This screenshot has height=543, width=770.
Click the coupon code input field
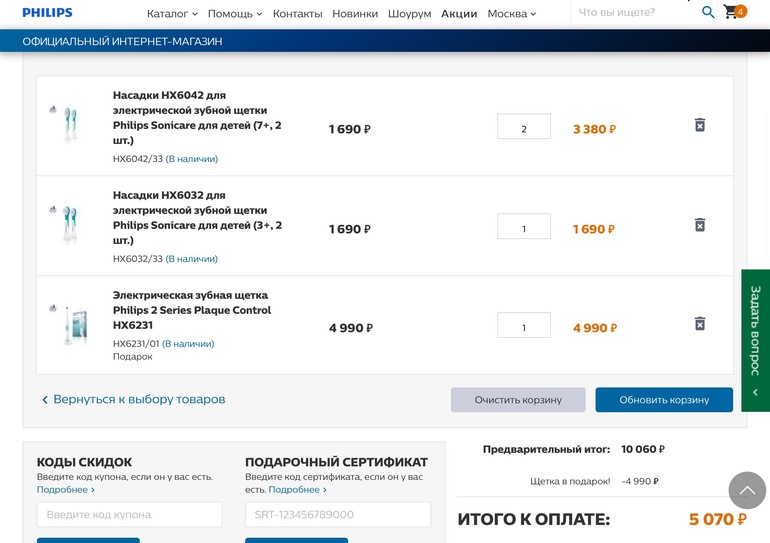[x=130, y=514]
